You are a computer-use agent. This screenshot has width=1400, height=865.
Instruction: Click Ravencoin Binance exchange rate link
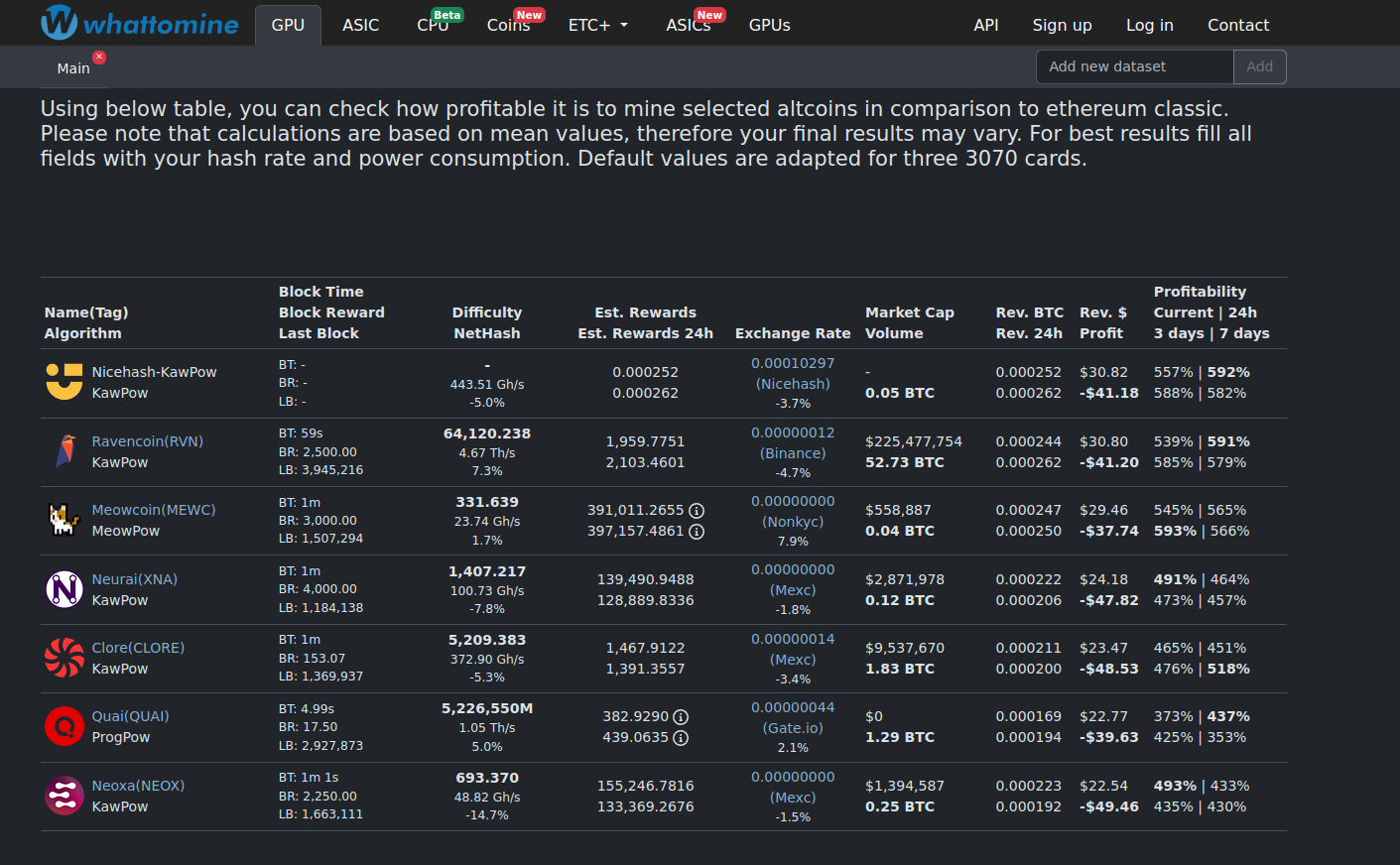793,442
